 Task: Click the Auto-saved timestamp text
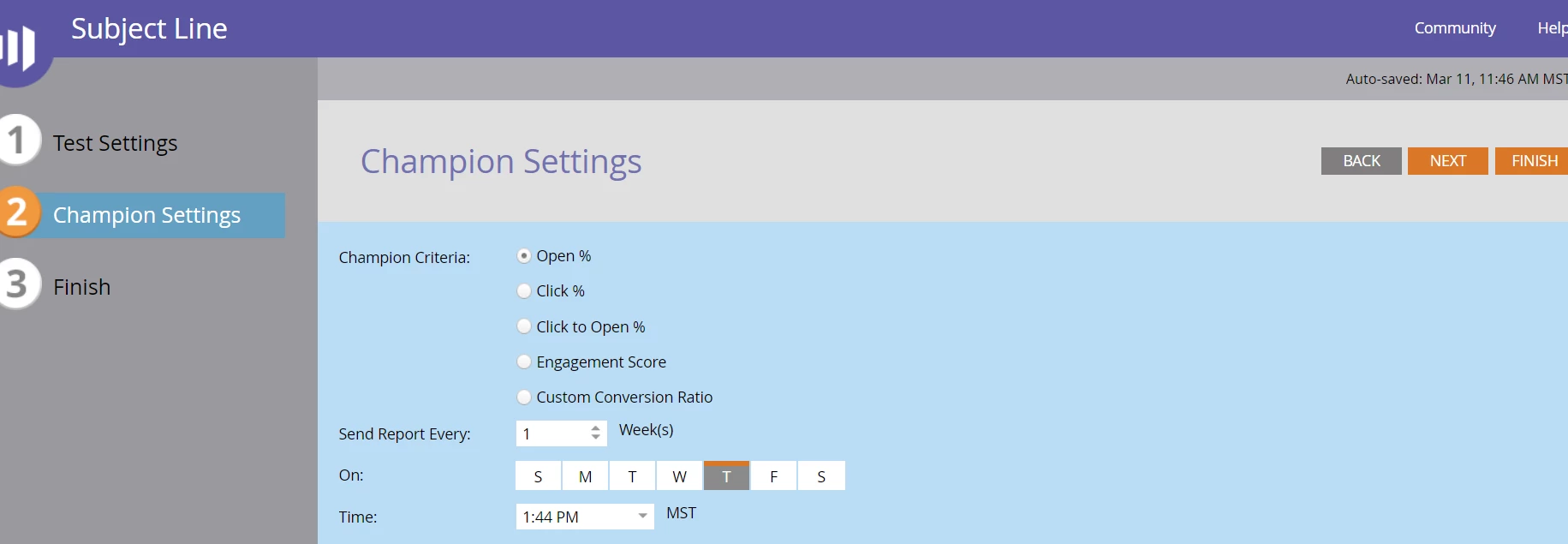click(x=1456, y=79)
